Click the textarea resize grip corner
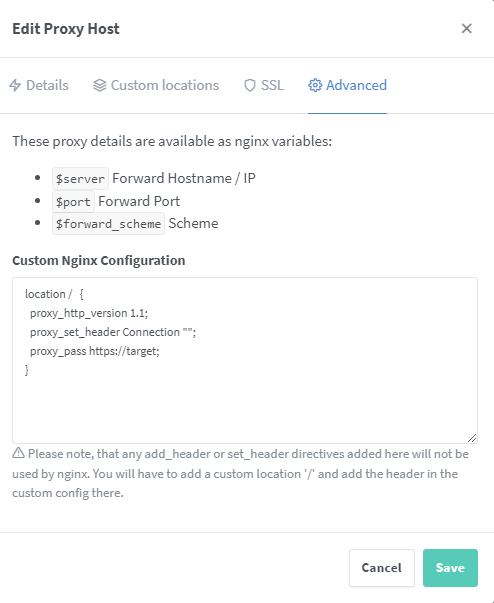This screenshot has height=603, width=494. click(472, 438)
